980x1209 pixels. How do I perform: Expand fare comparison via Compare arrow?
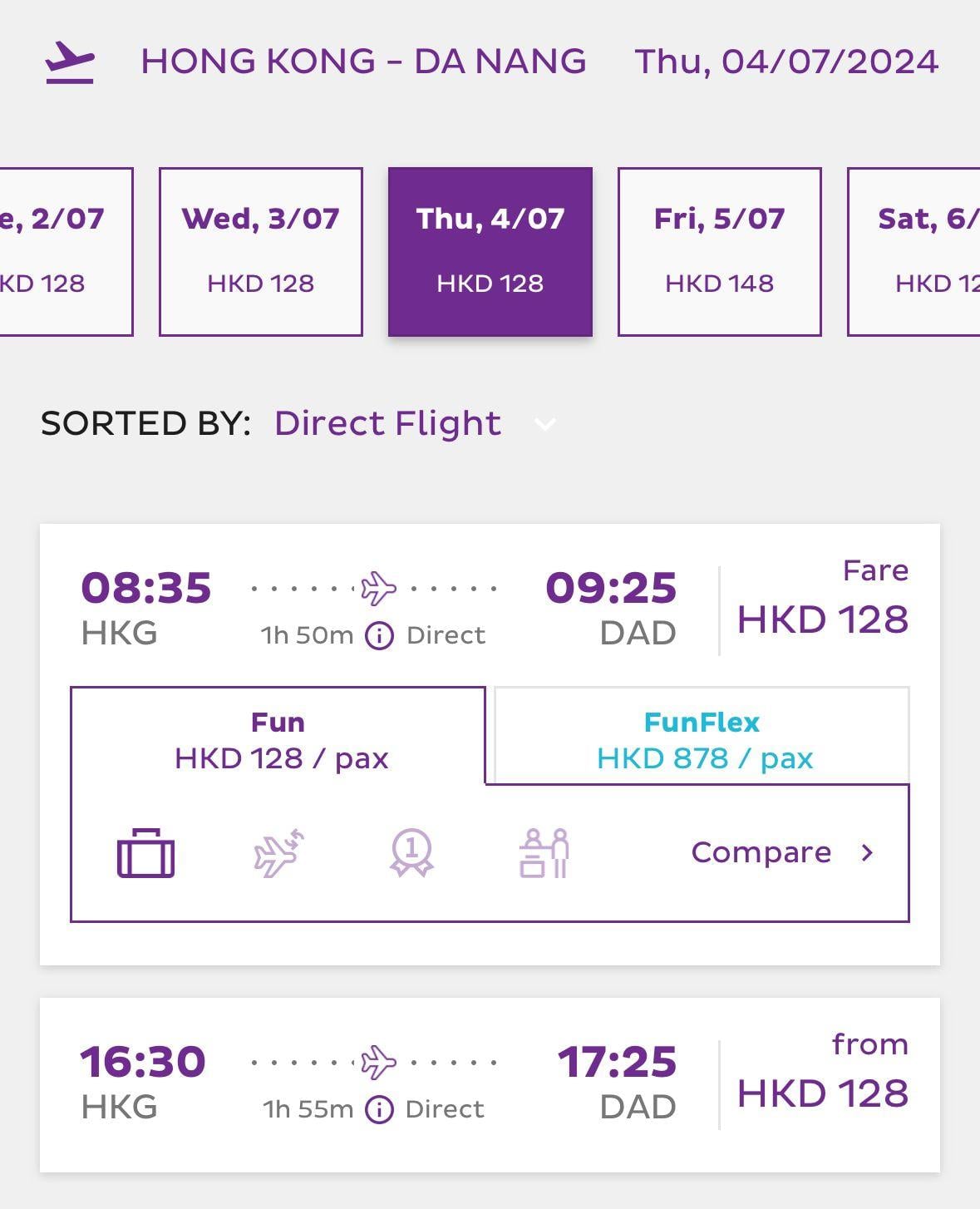click(x=867, y=853)
